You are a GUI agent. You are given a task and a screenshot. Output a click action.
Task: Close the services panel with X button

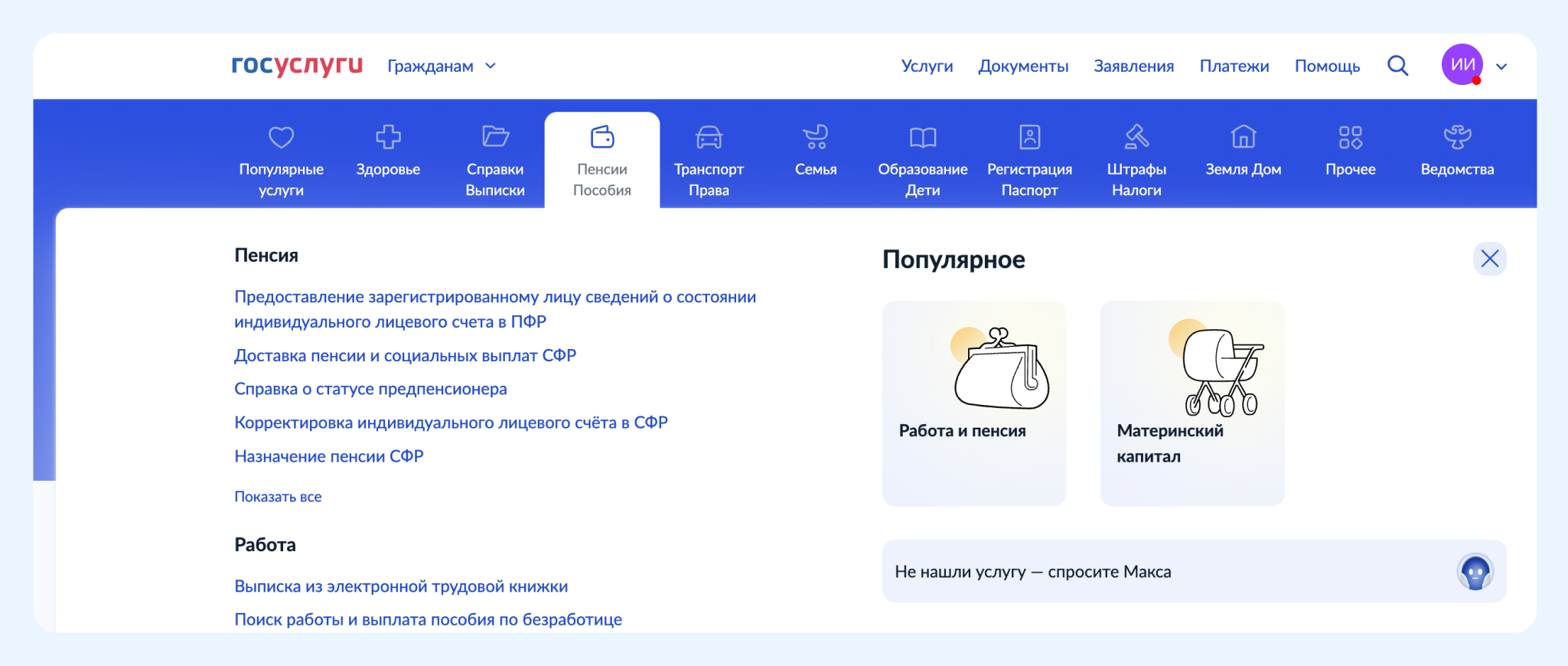tap(1489, 259)
